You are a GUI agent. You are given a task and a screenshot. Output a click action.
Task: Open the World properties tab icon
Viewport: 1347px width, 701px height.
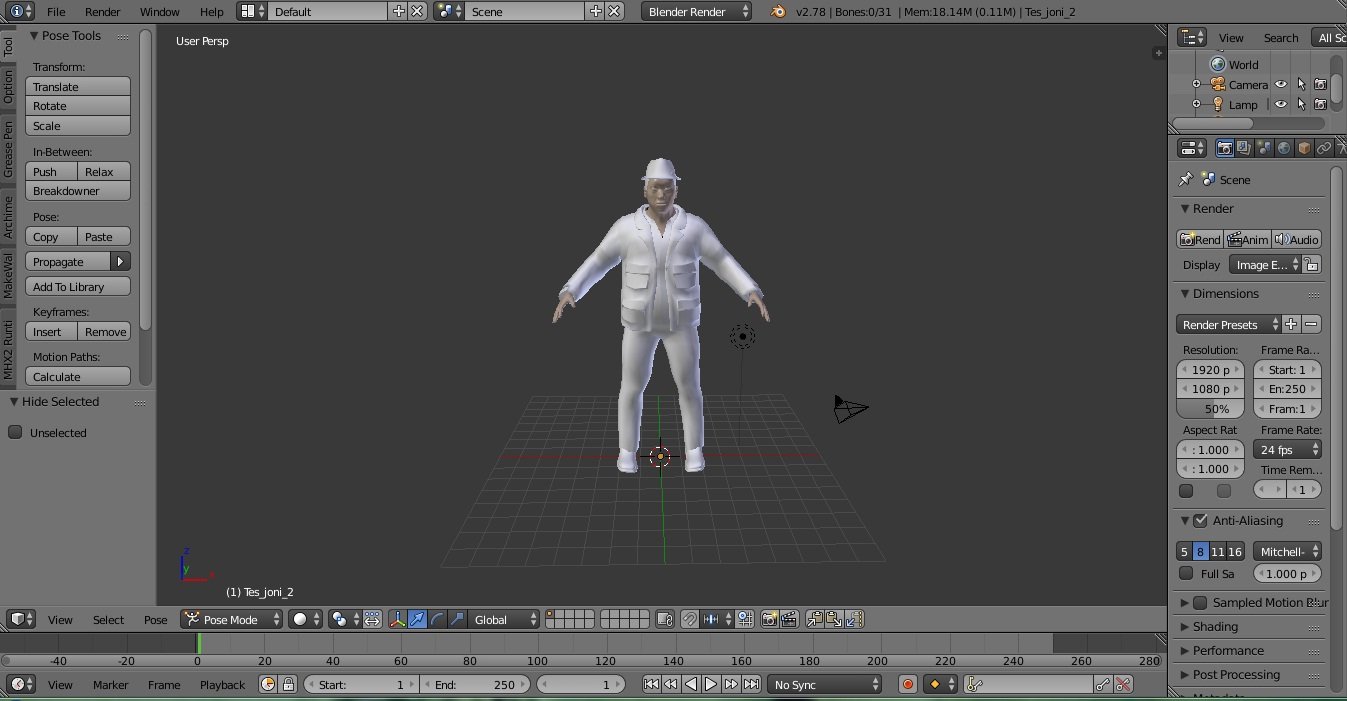tap(1284, 148)
